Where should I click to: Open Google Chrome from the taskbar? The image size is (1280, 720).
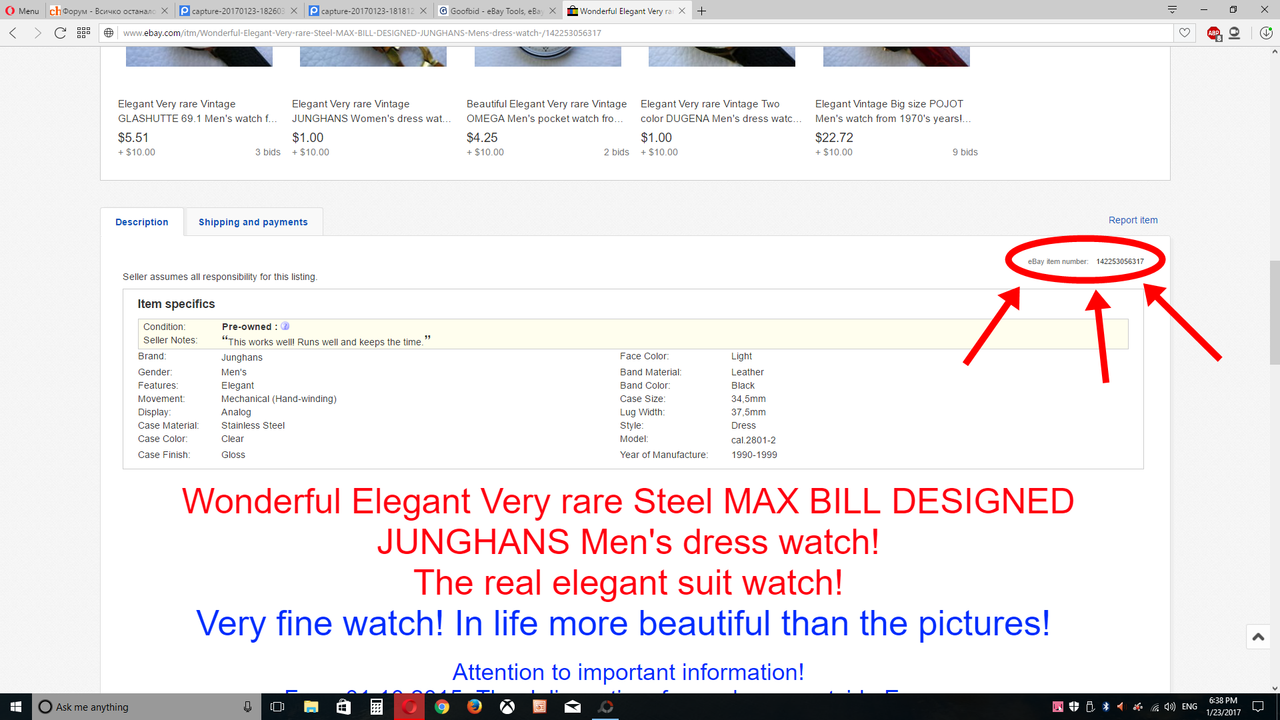pos(442,707)
